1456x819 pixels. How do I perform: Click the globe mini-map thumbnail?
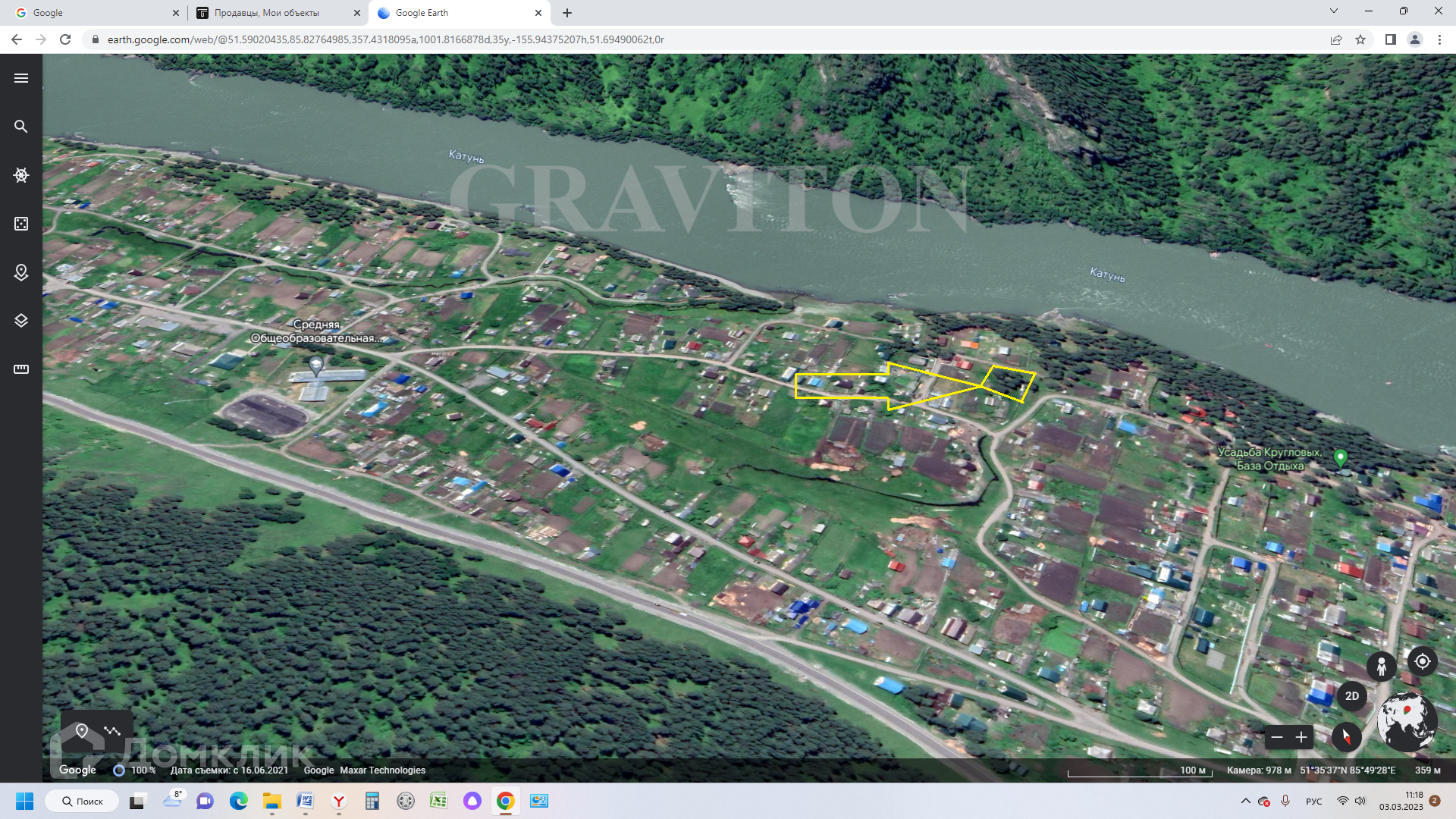coord(1407,722)
